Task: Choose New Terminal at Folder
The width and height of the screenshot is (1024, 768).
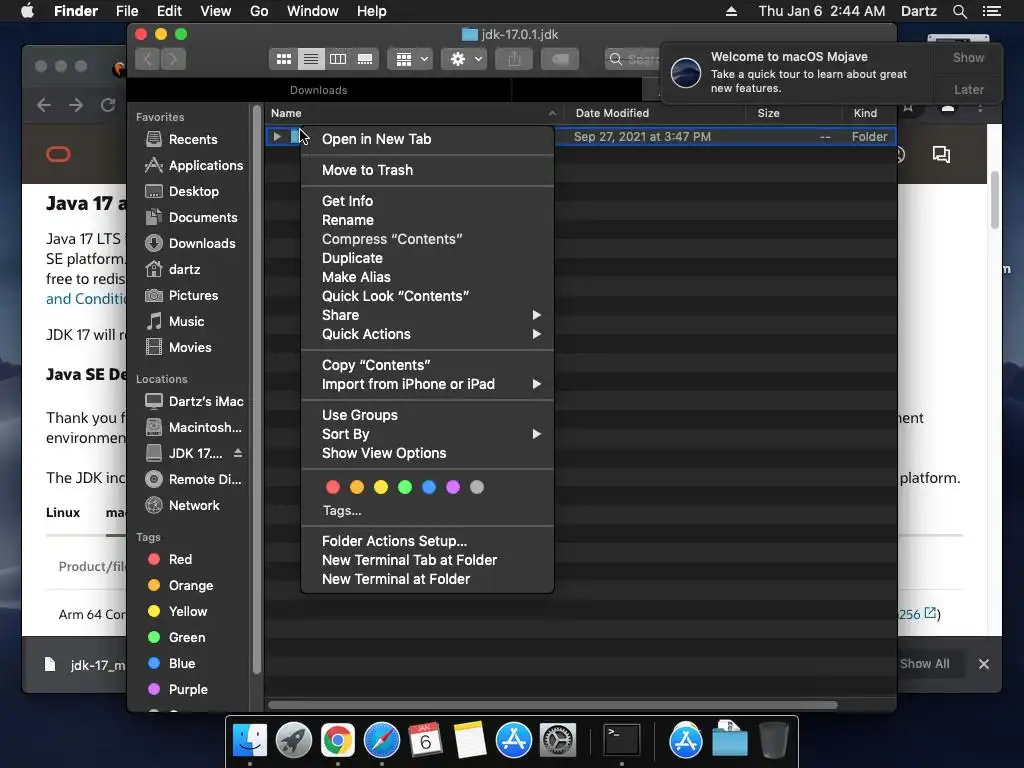Action: 427,579
